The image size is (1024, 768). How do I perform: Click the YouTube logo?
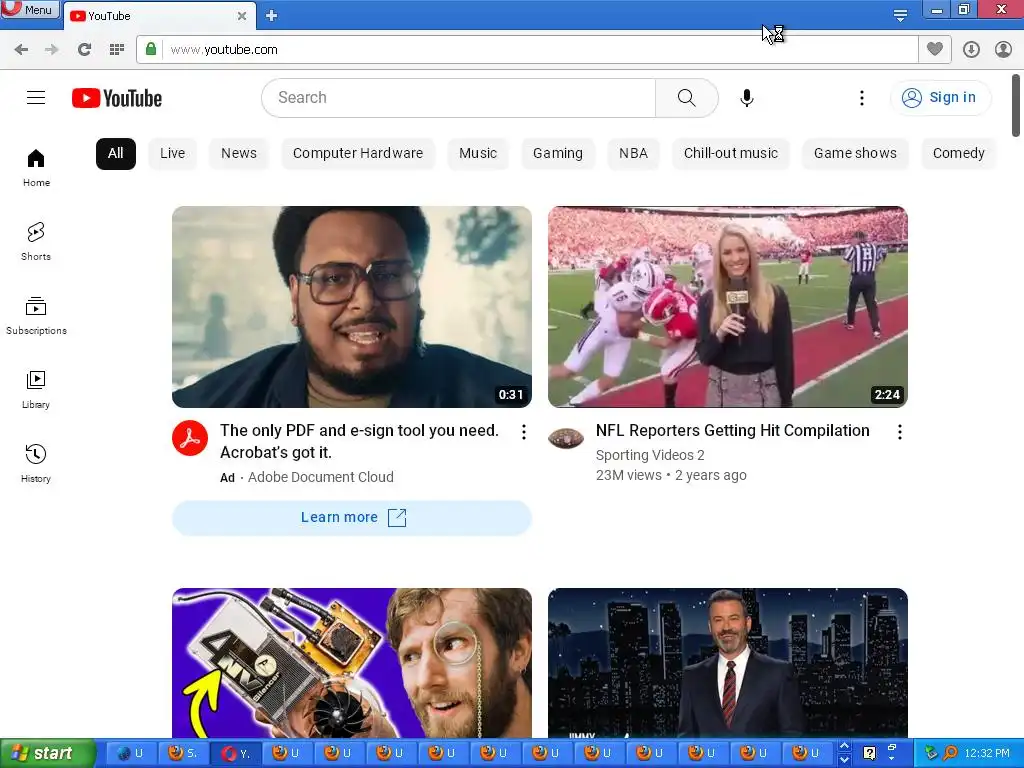[117, 98]
